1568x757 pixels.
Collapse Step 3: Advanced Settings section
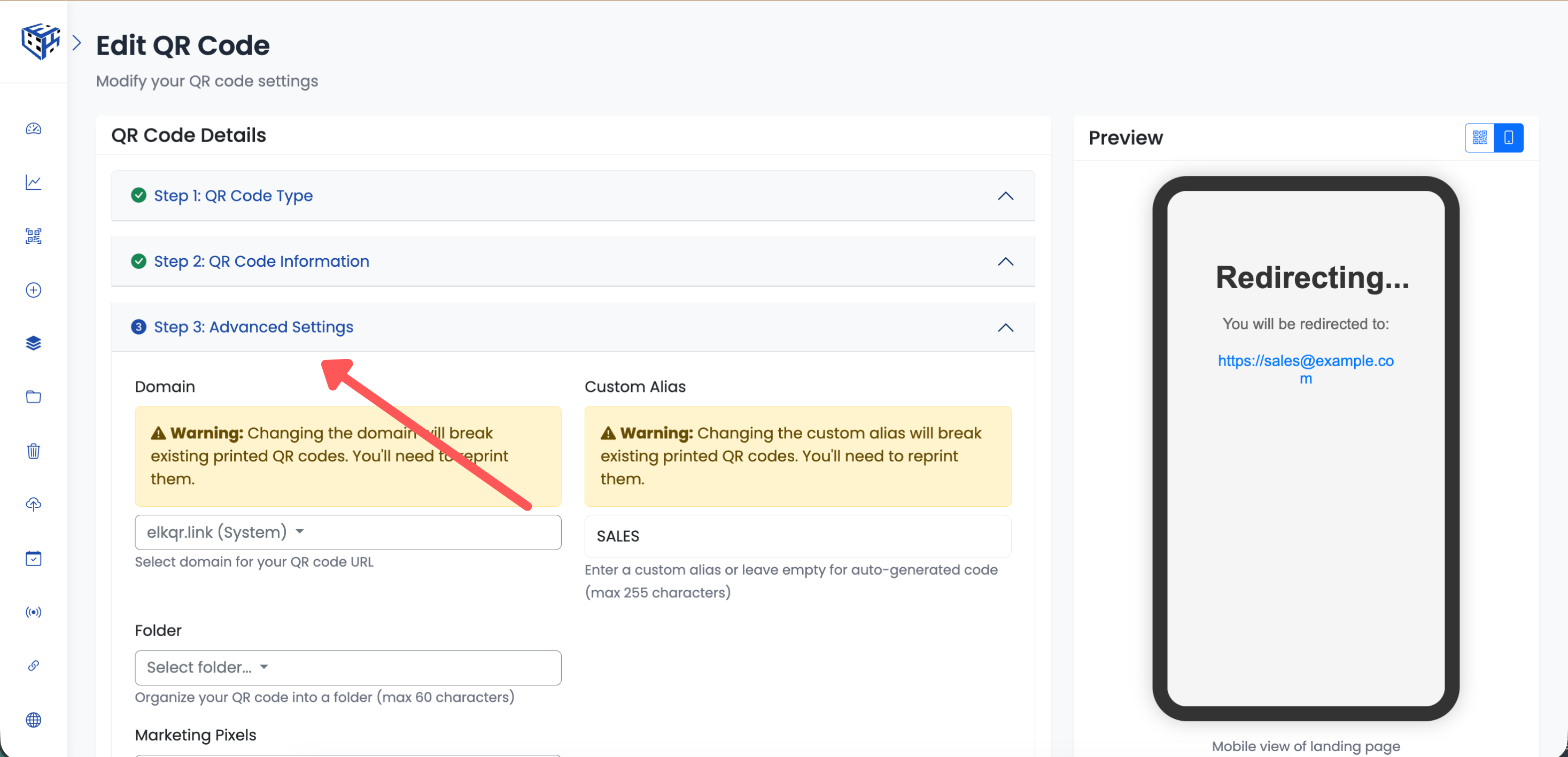(1005, 327)
